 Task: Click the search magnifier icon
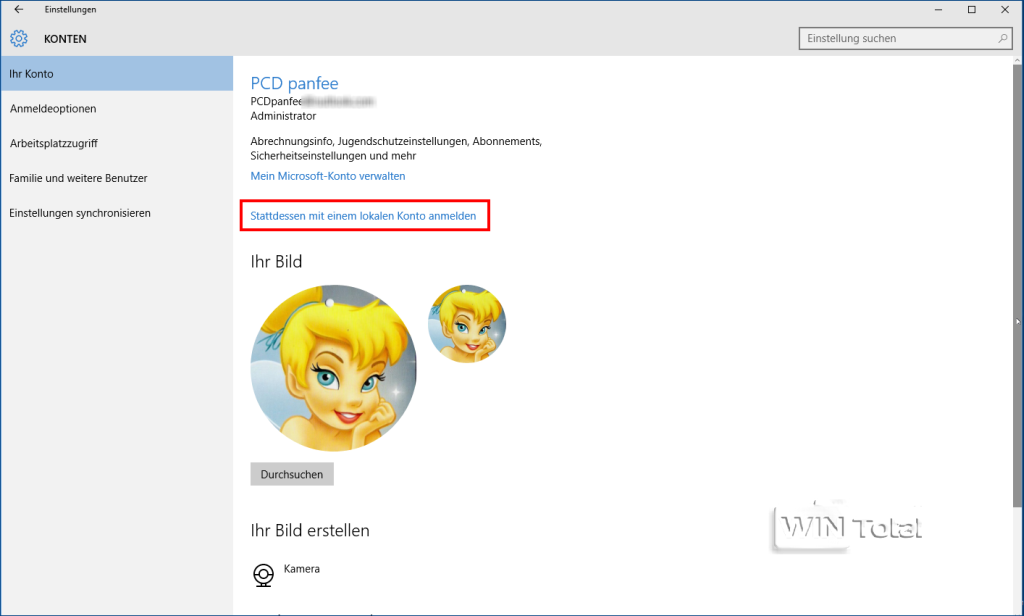click(x=1002, y=39)
